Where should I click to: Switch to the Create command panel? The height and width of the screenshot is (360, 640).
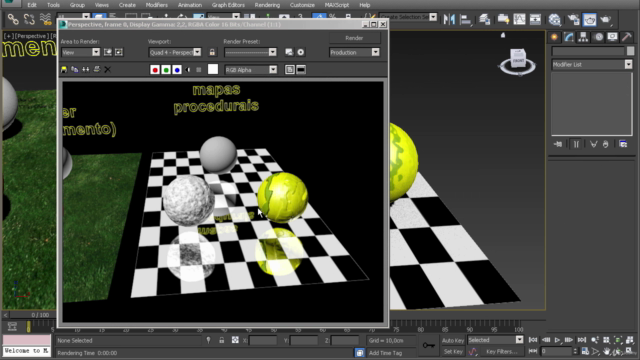(554, 37)
